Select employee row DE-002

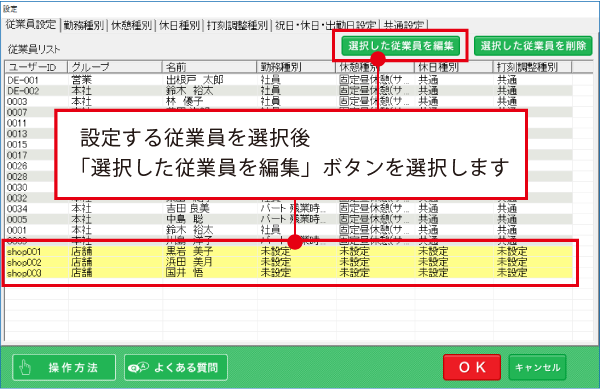(x=289, y=91)
